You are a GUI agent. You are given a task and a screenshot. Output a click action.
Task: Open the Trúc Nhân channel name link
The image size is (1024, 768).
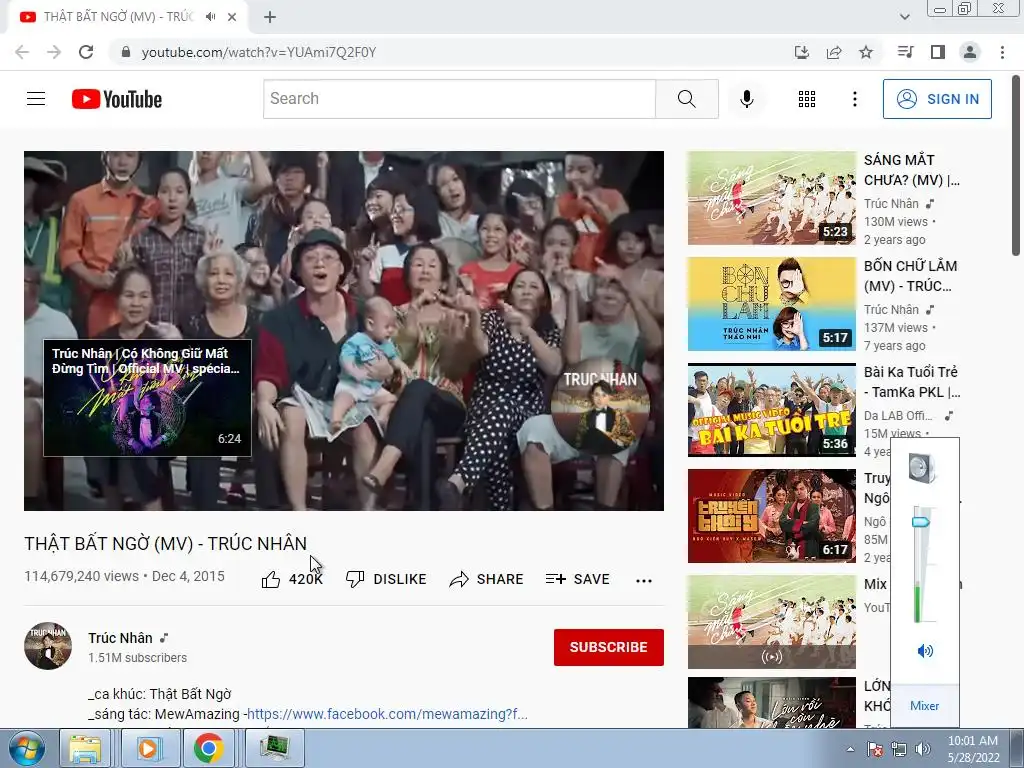click(x=120, y=638)
